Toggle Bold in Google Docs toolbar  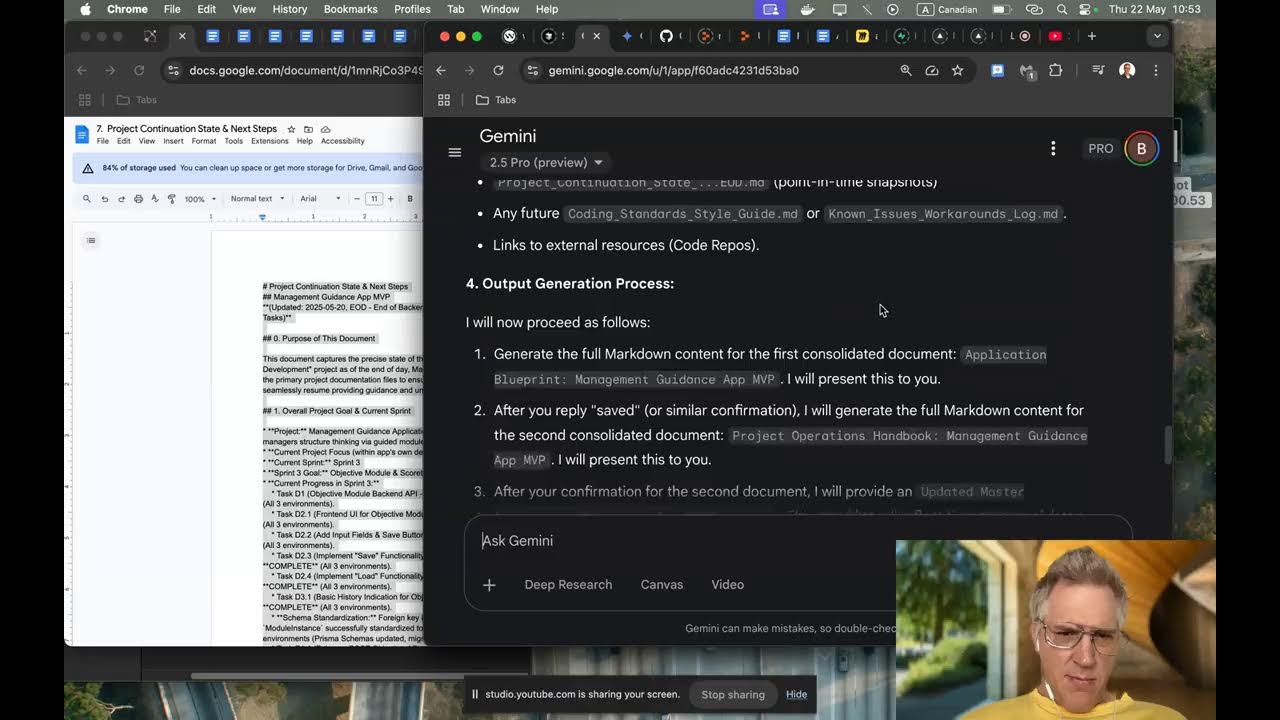410,199
